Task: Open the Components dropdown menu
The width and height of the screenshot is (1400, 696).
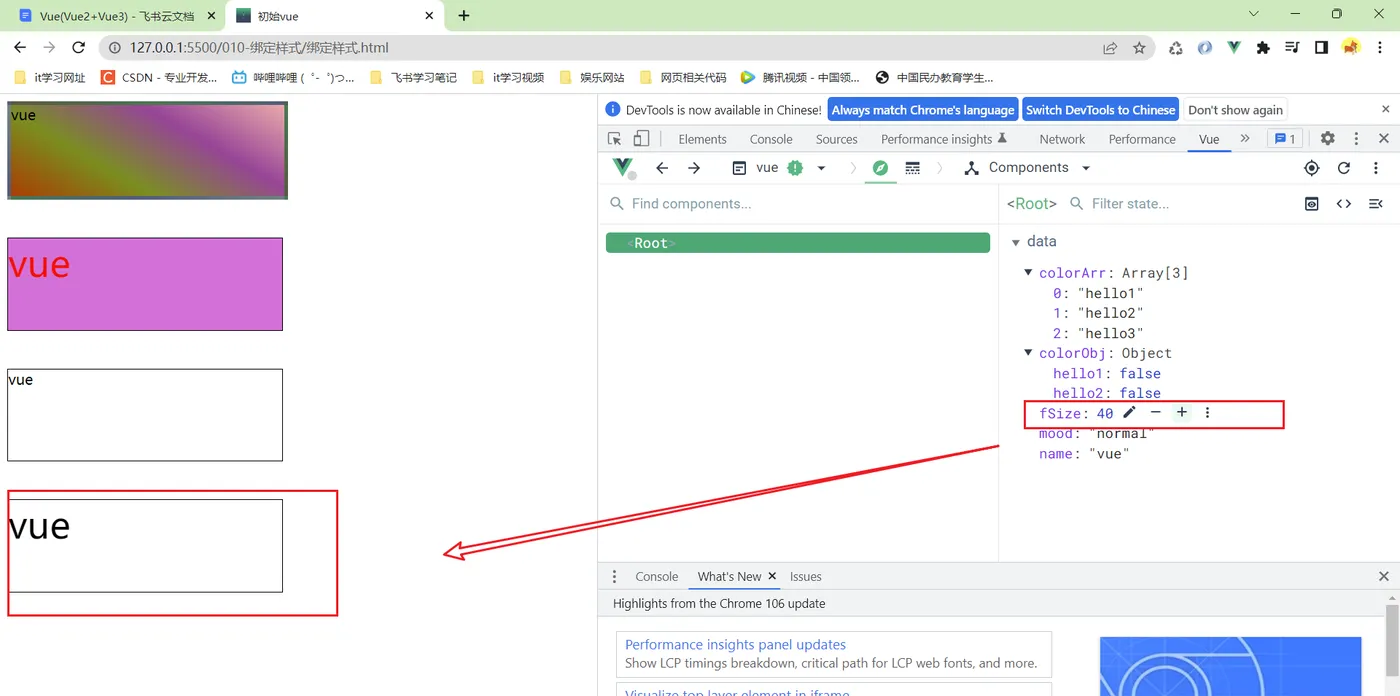Action: click(x=1027, y=168)
